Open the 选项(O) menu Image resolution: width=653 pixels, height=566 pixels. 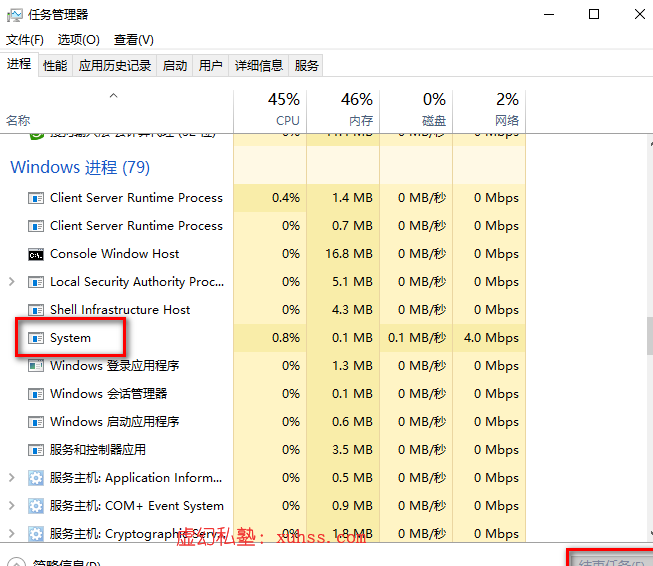(79, 40)
